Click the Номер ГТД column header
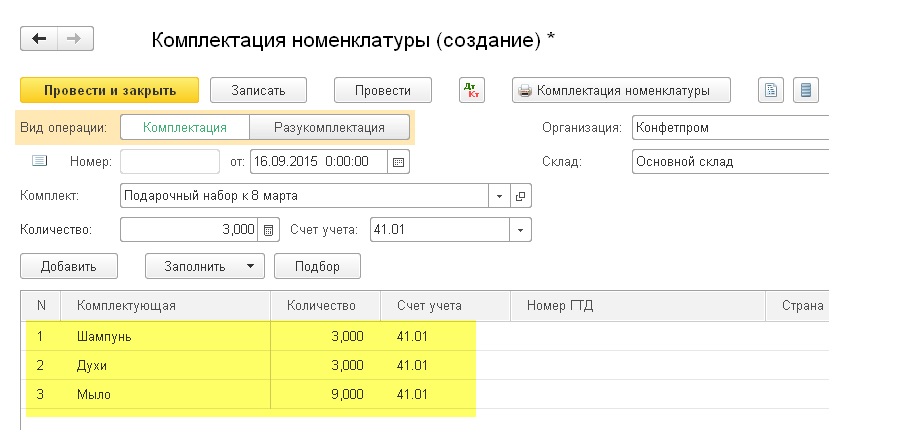The width and height of the screenshot is (903, 439). [x=638, y=305]
